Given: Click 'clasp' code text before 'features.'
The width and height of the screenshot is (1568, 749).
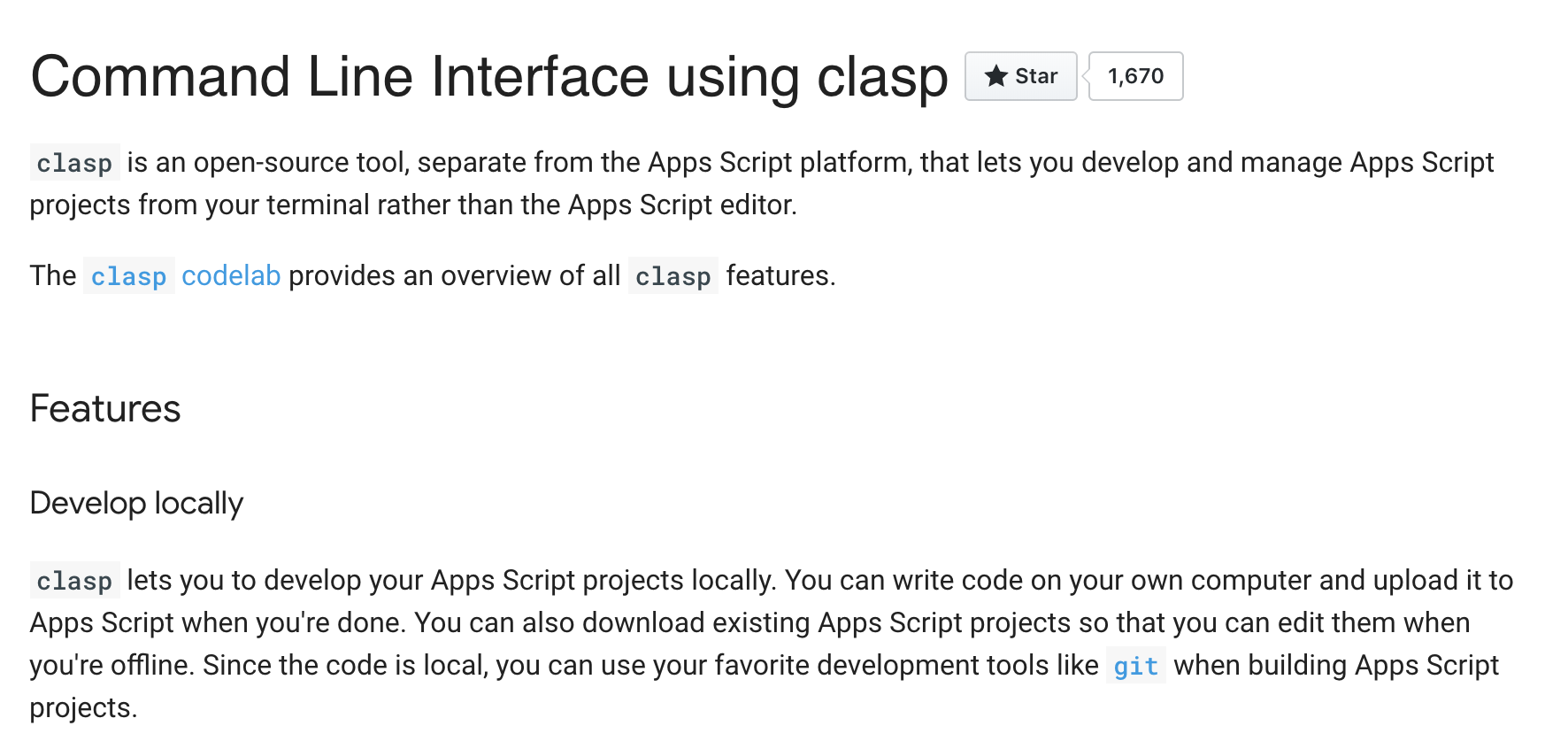Looking at the screenshot, I should coord(673,276).
